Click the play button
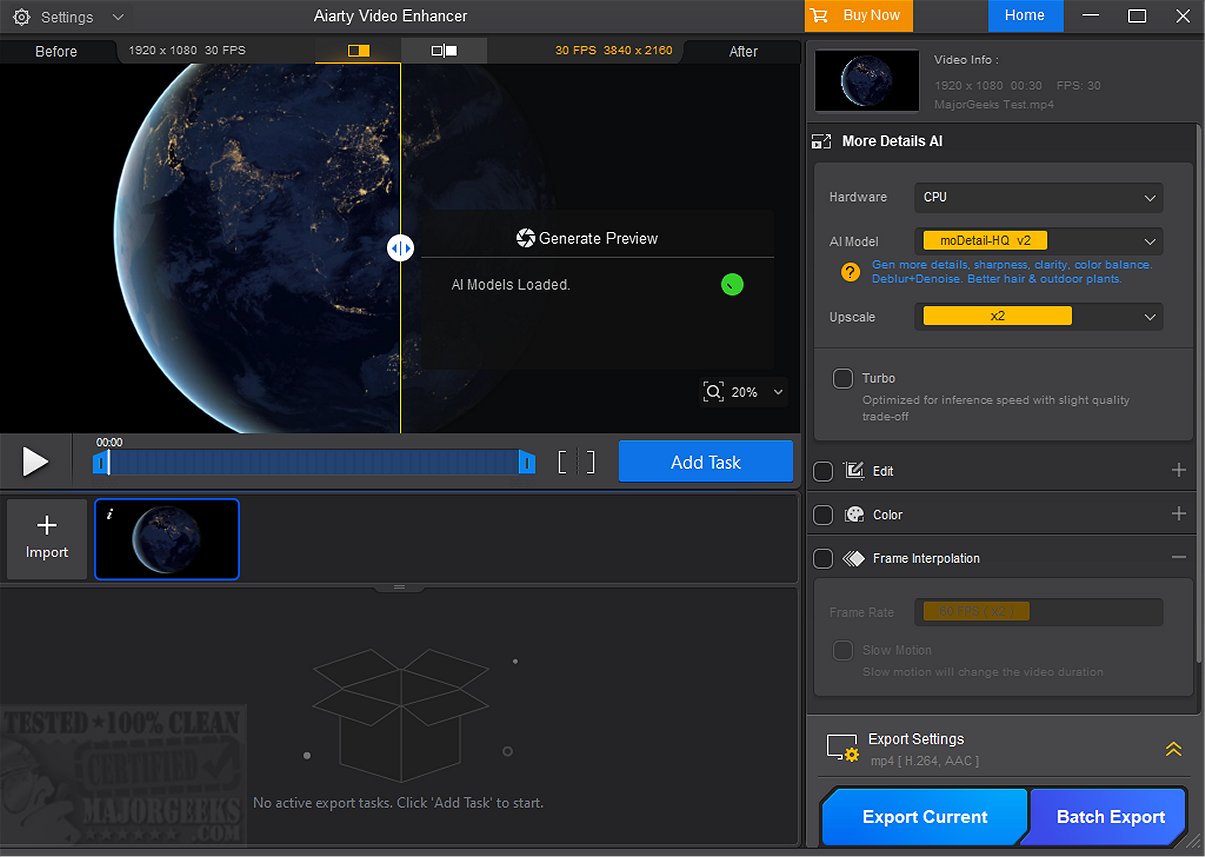This screenshot has height=857, width=1205. click(x=35, y=461)
